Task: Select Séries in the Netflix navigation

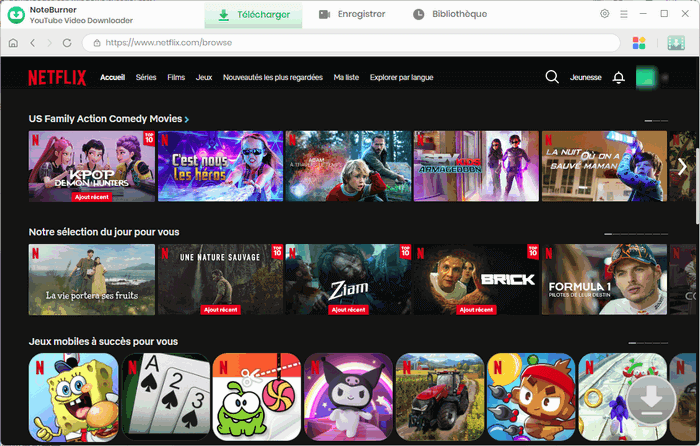Action: [x=146, y=77]
